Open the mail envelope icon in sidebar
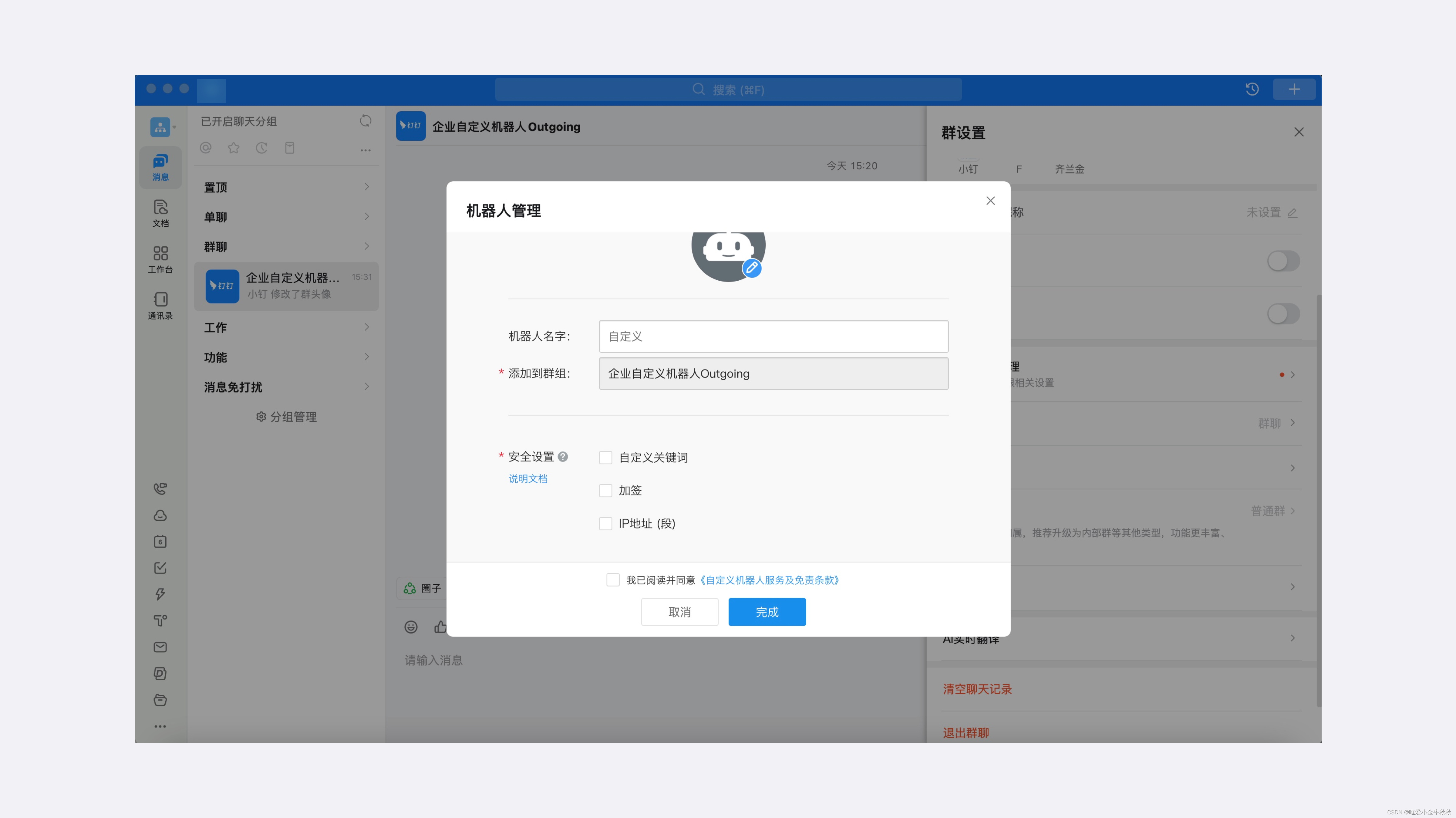This screenshot has width=1456, height=818. click(160, 647)
